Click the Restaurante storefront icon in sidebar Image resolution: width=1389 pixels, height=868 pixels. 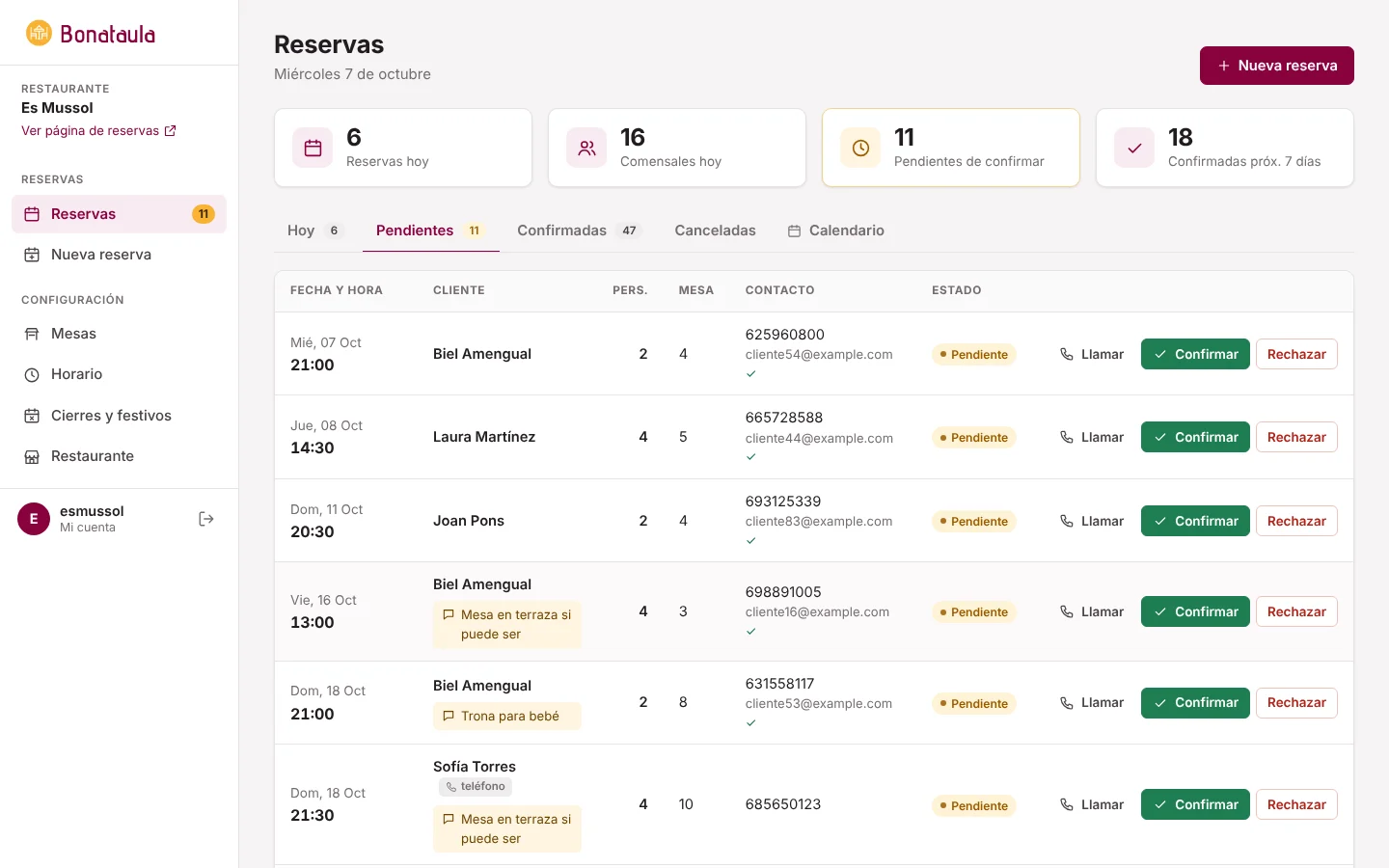32,456
